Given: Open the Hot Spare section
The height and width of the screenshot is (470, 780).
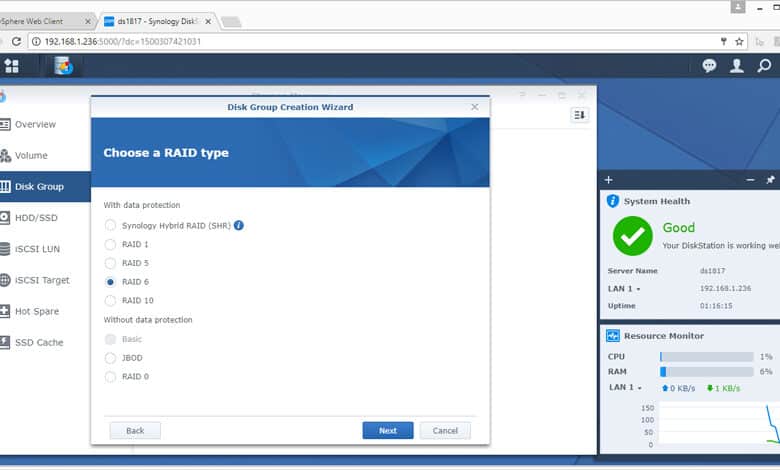Looking at the screenshot, I should 37,311.
